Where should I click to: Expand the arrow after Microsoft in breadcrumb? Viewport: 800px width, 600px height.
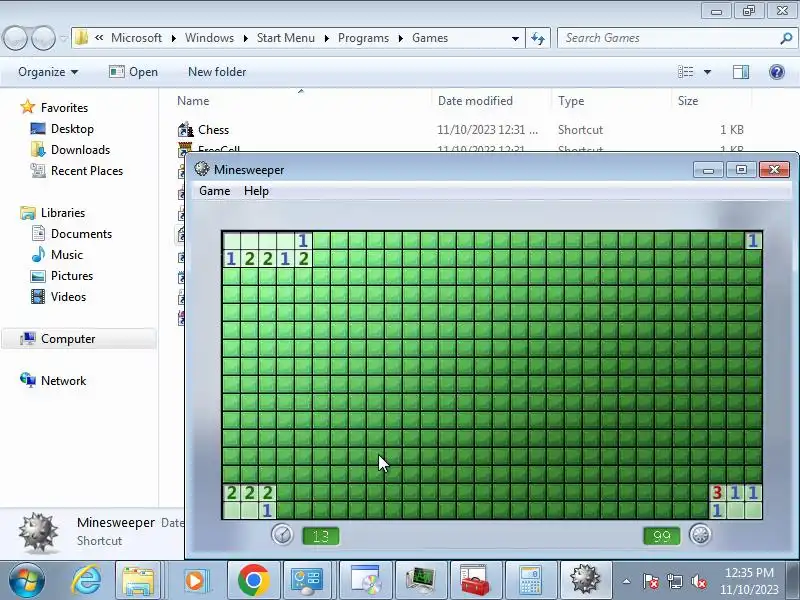coord(173,38)
